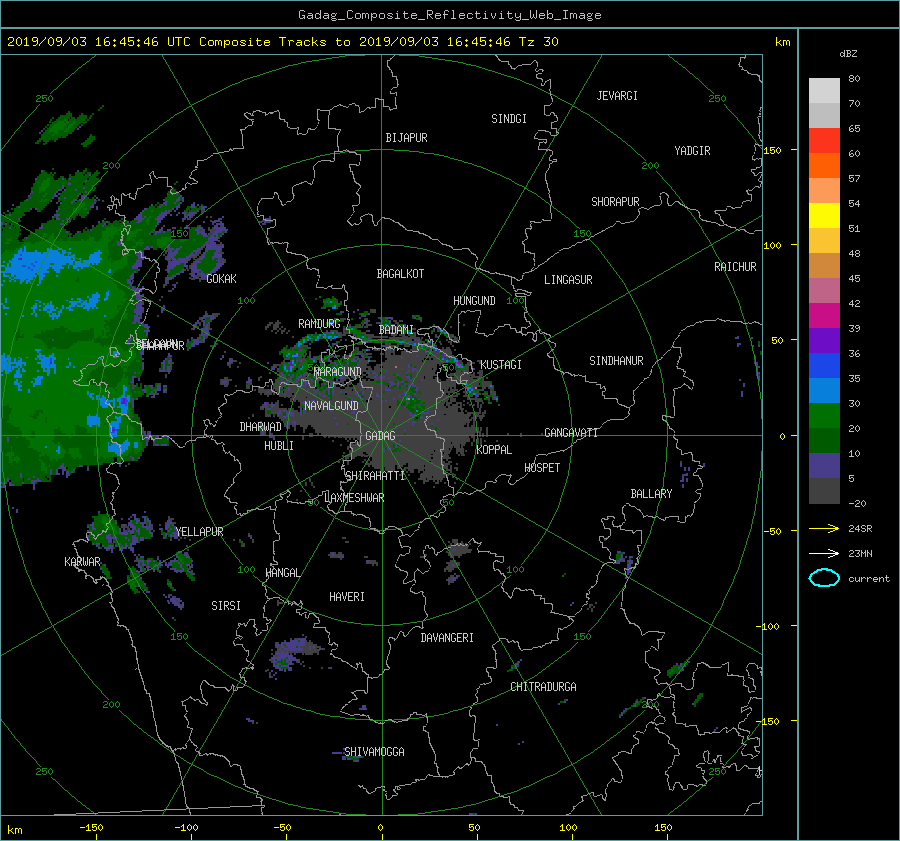This screenshot has width=900, height=841.
Task: Click the HUNGUND city label
Action: coord(474,301)
